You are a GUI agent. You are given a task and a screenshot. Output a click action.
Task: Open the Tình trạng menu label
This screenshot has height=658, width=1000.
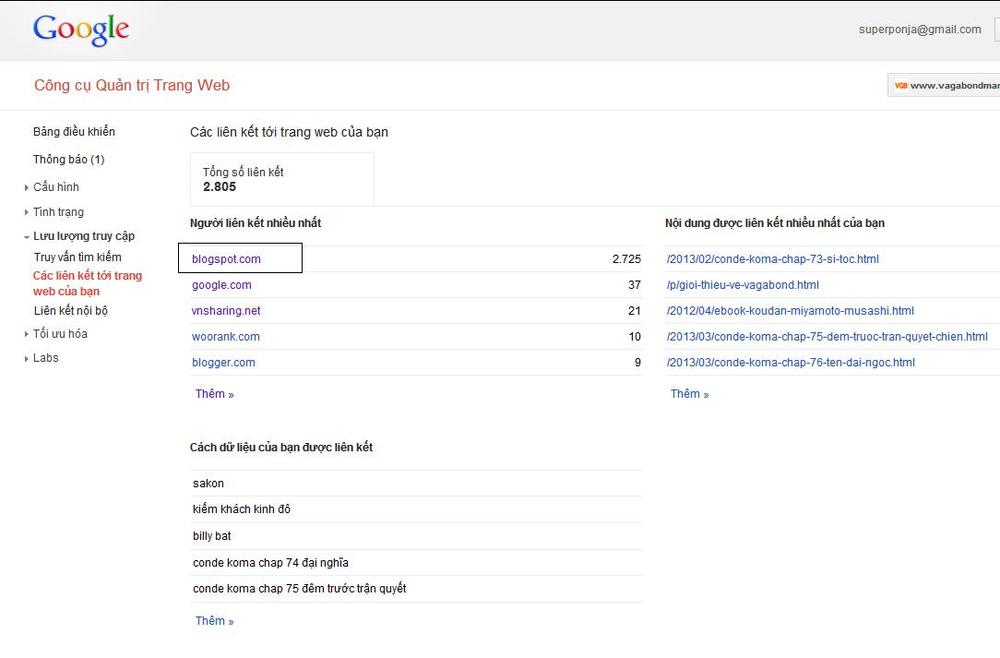pos(59,212)
